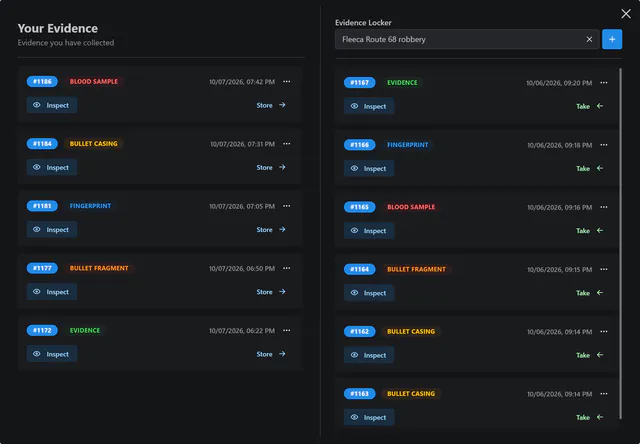Click the EVIDENCE tag on locker item #1167
Viewport: 640px width, 444px height.
(402, 82)
